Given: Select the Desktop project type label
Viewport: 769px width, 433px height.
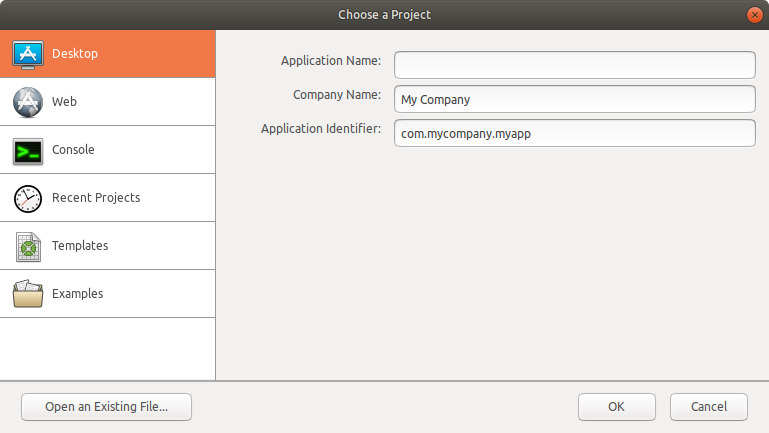Looking at the screenshot, I should tap(75, 53).
